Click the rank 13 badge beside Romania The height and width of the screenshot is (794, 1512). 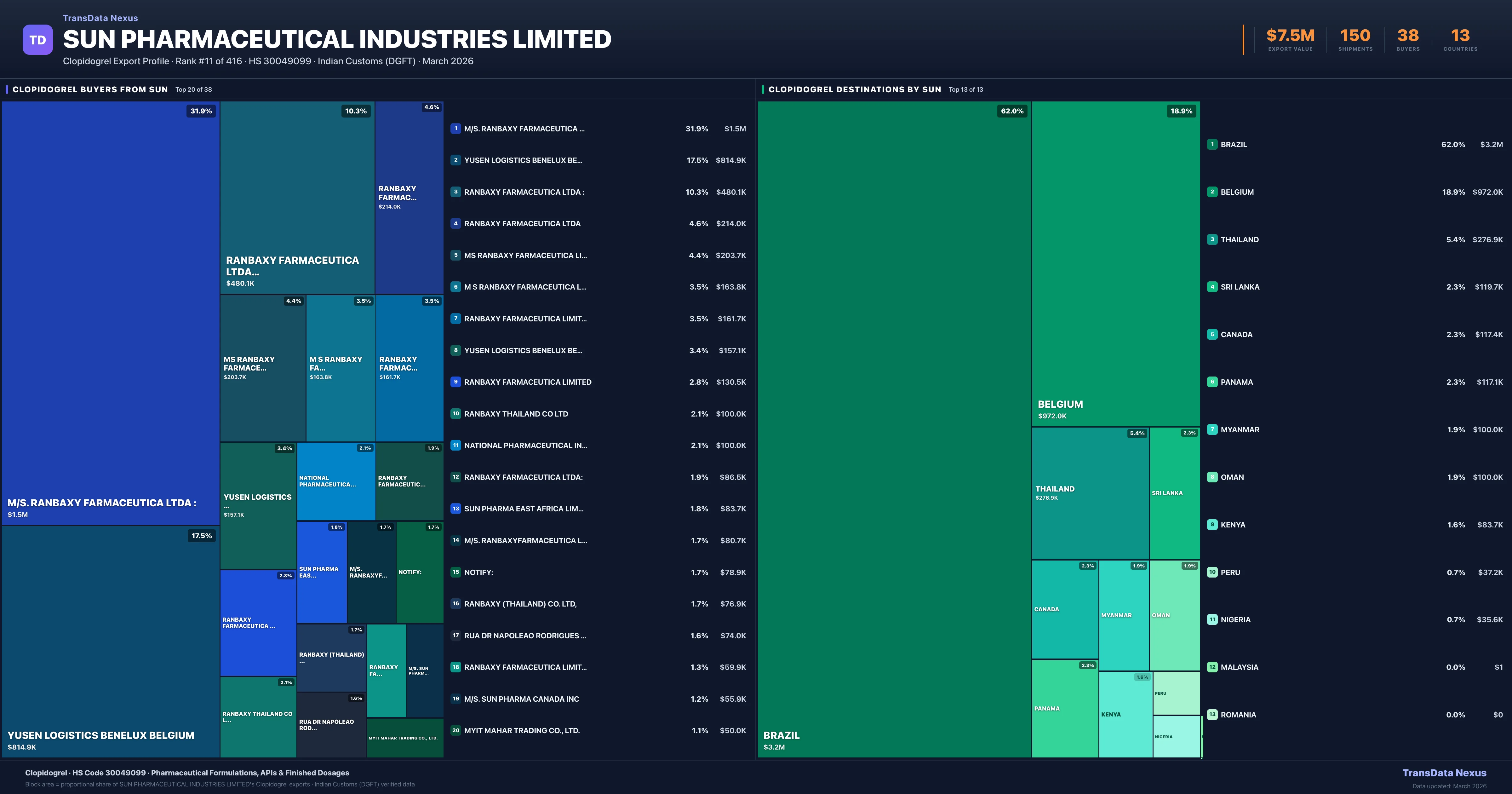click(x=1212, y=715)
